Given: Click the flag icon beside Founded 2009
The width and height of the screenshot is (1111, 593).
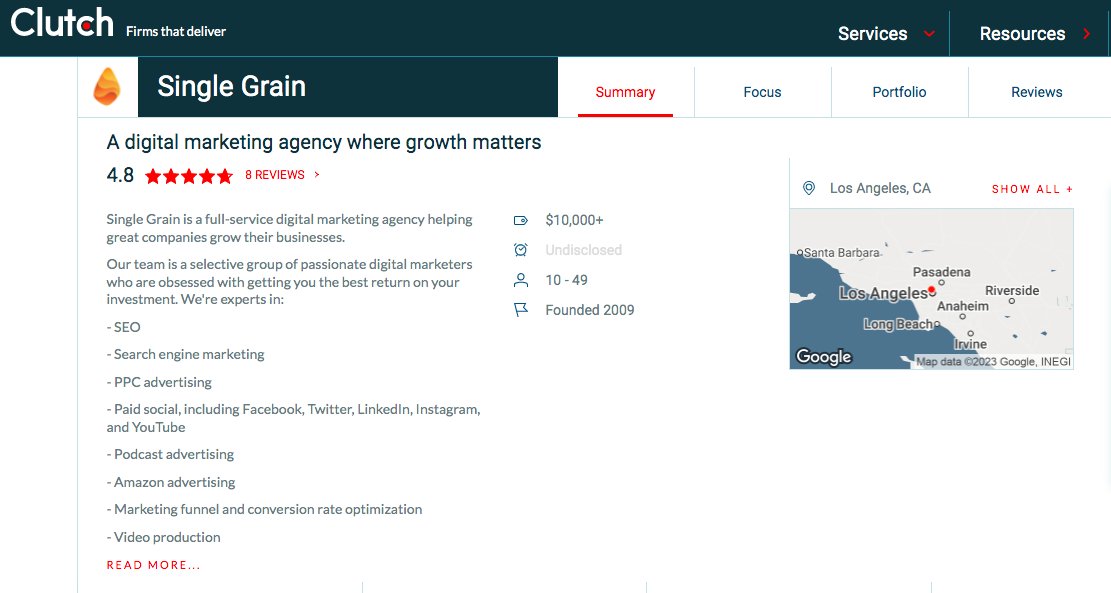Looking at the screenshot, I should click(x=520, y=310).
